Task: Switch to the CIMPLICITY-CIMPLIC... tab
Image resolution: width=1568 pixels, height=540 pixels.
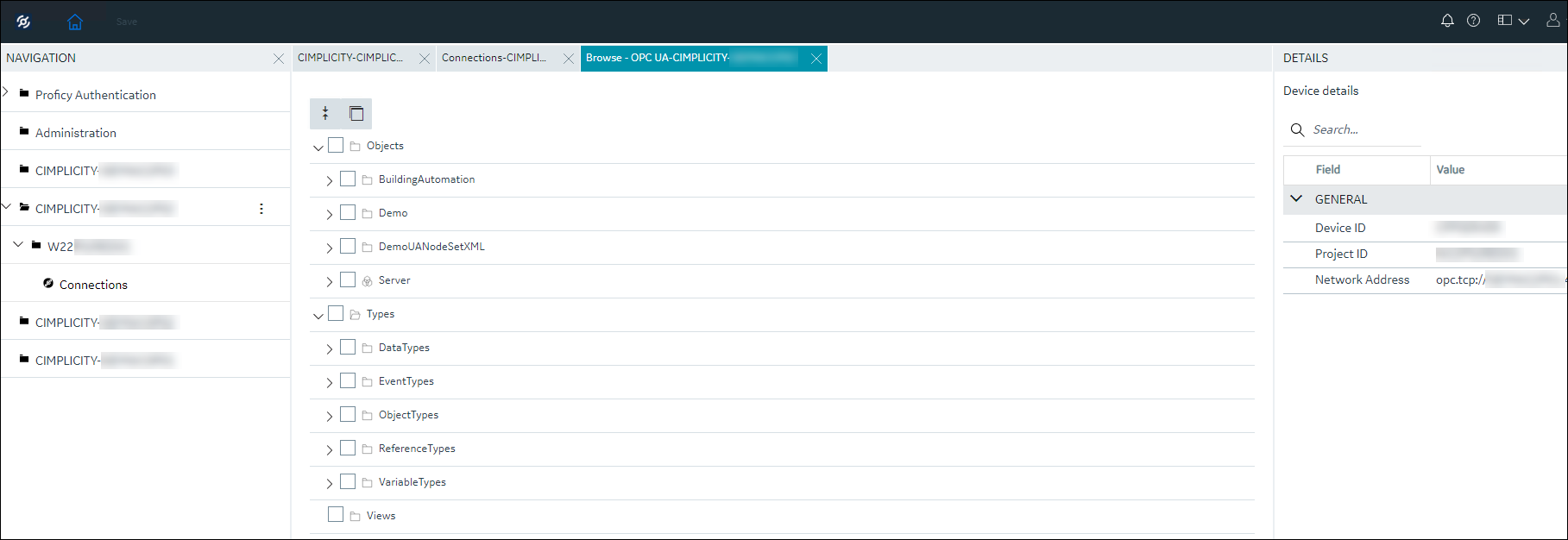Action: pyautogui.click(x=350, y=58)
